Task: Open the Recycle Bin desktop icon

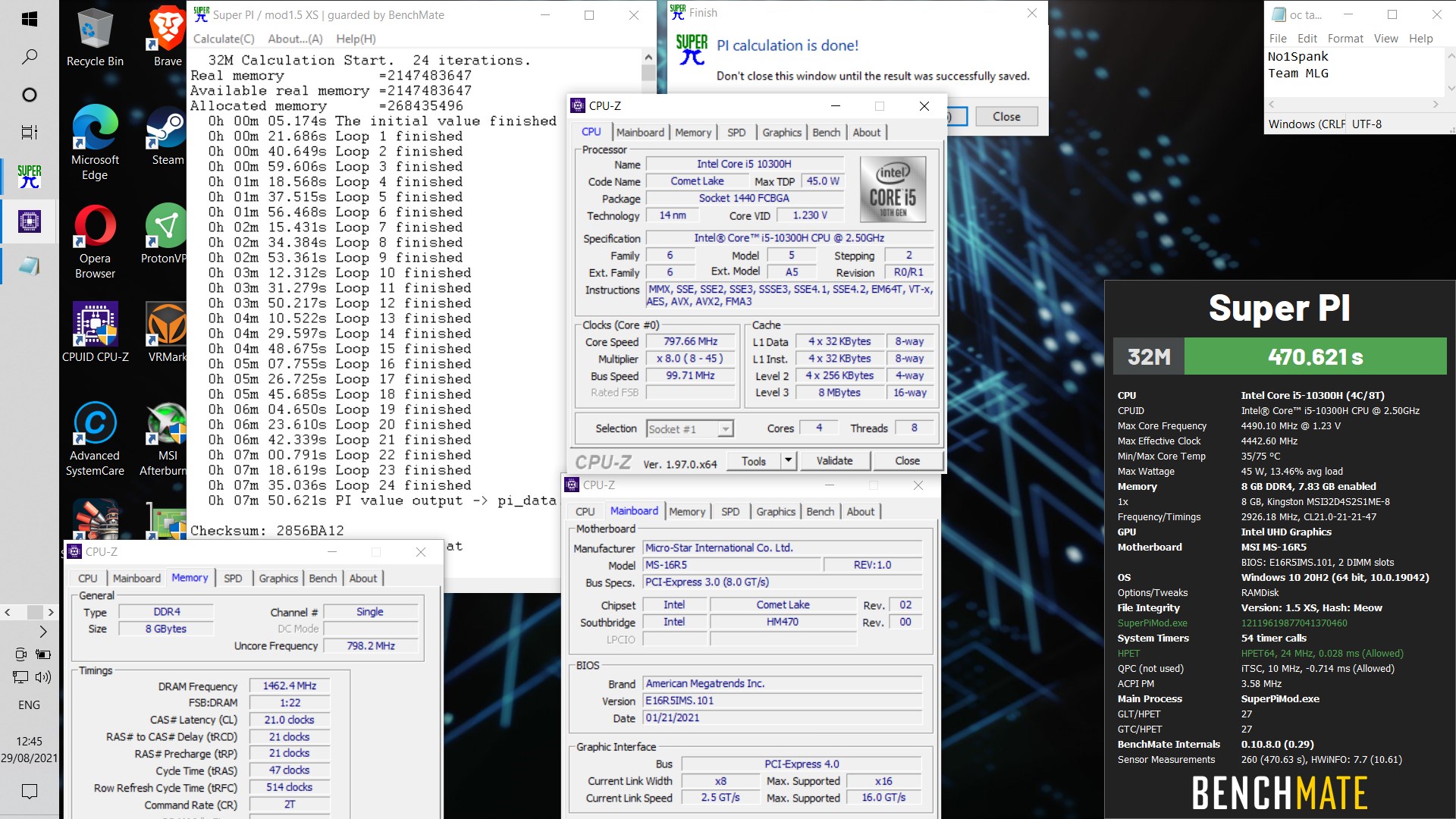Action: point(95,36)
